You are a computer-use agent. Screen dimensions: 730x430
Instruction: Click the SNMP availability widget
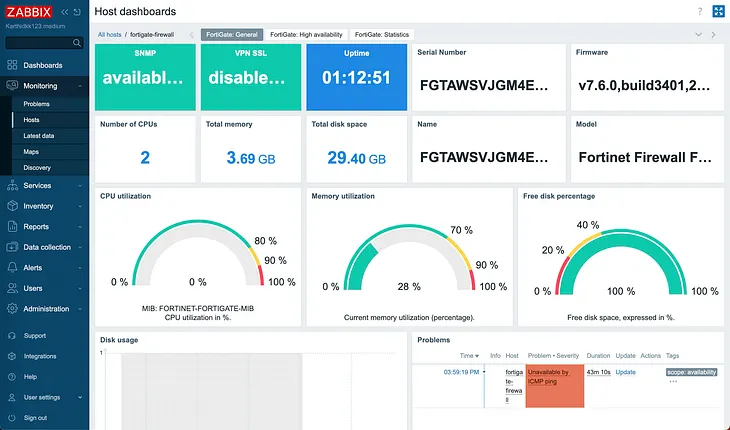click(x=145, y=77)
